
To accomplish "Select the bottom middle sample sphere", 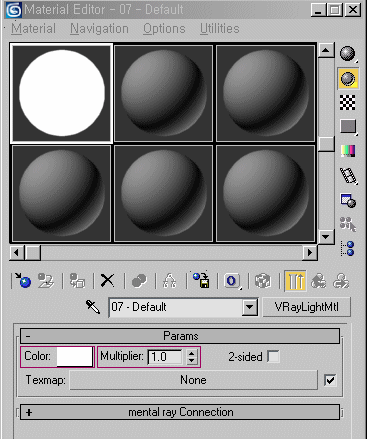I will pyautogui.click(x=163, y=193).
